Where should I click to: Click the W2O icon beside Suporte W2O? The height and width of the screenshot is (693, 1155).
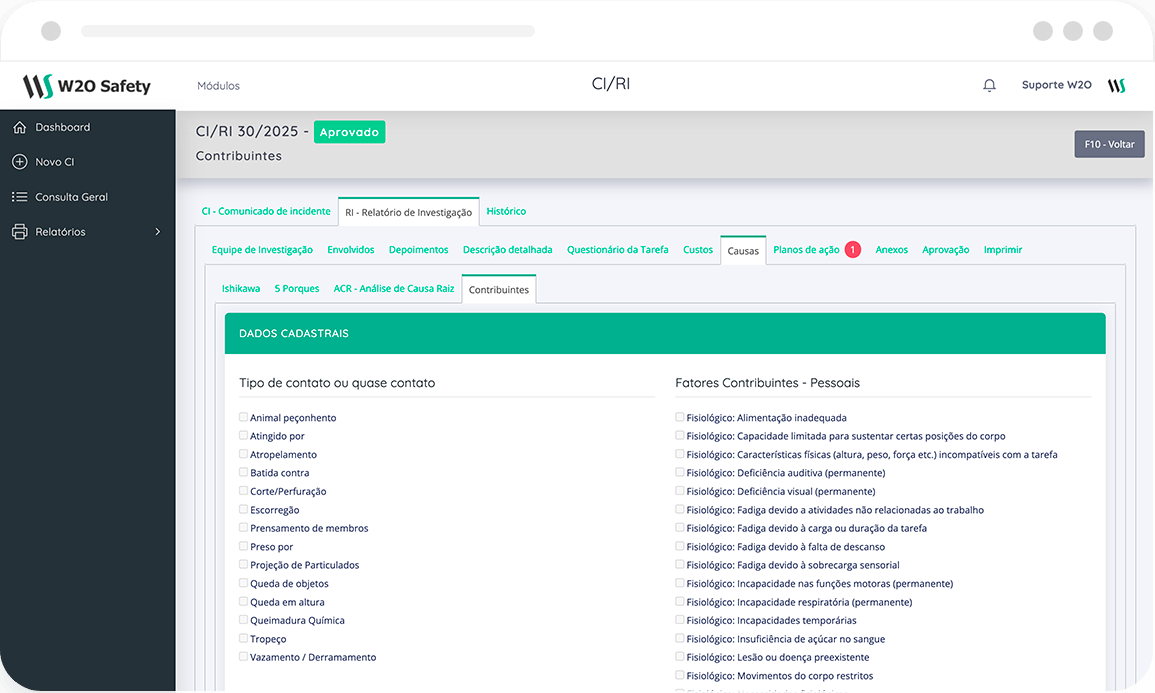coord(1116,86)
